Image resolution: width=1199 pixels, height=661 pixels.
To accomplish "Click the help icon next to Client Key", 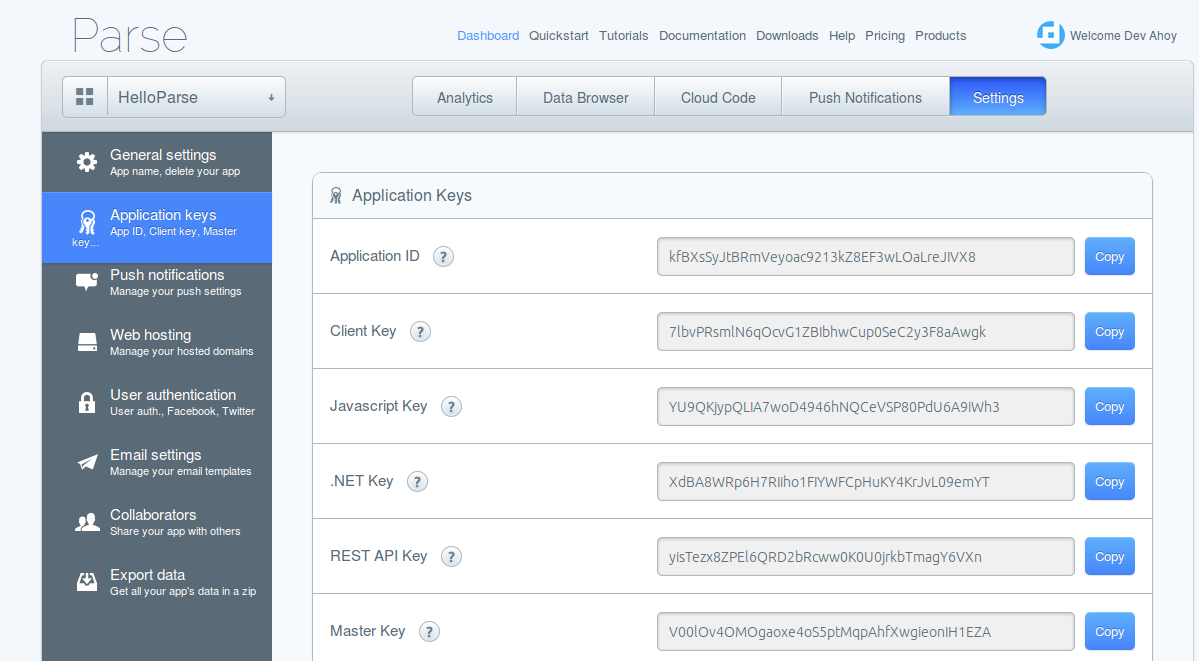I will click(421, 331).
